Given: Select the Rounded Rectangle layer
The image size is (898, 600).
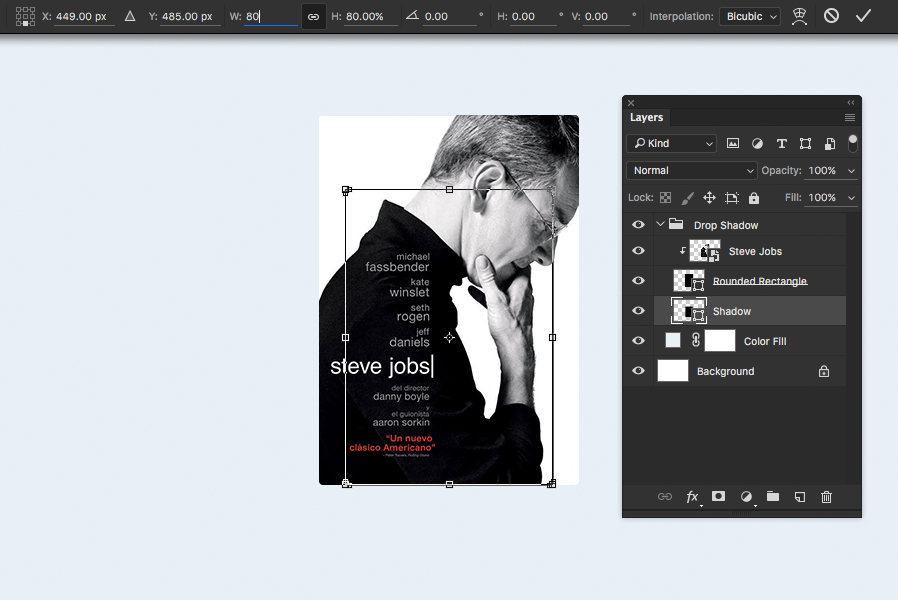Looking at the screenshot, I should pos(762,280).
